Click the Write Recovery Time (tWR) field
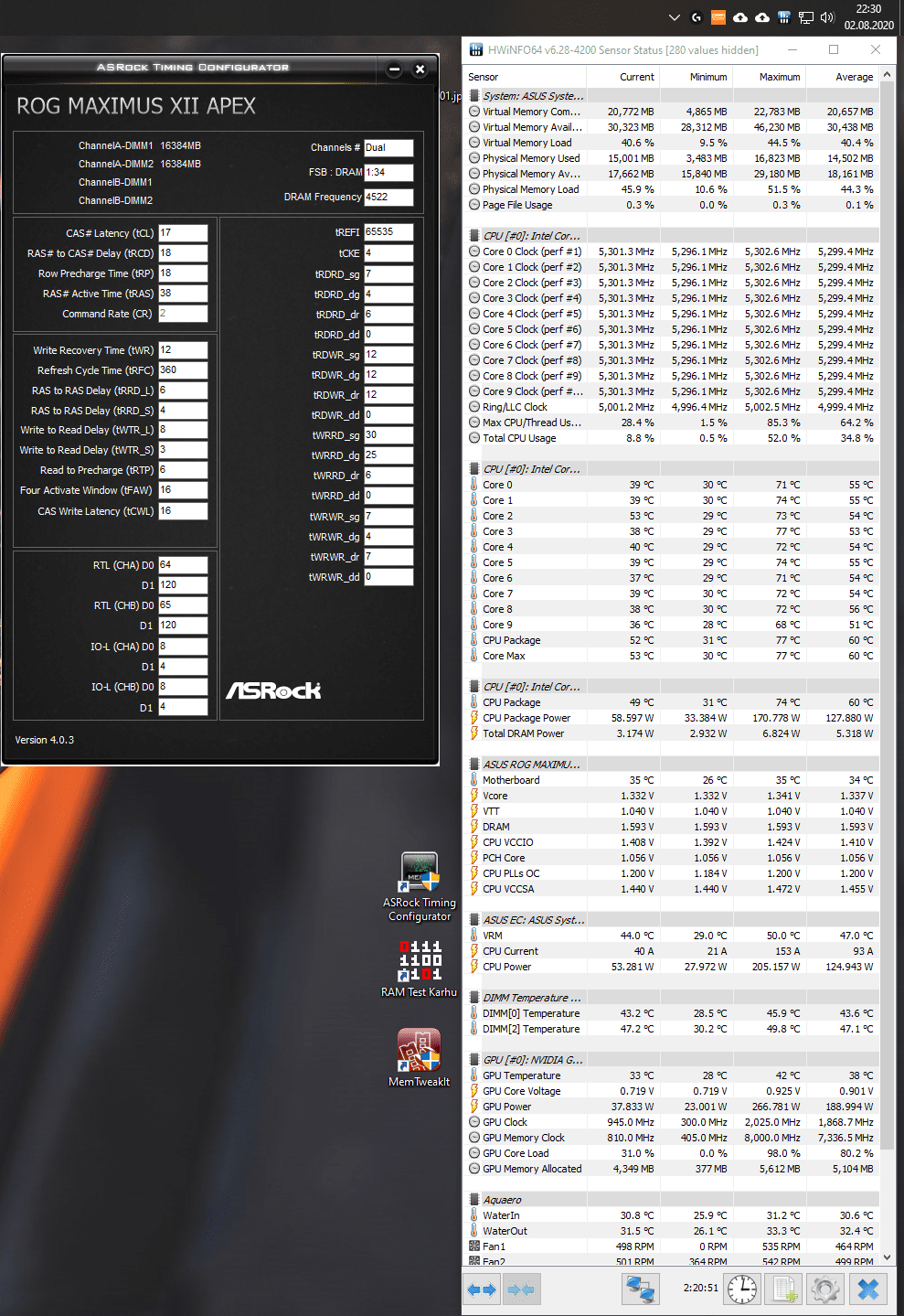The height and width of the screenshot is (1316, 904). tap(183, 350)
